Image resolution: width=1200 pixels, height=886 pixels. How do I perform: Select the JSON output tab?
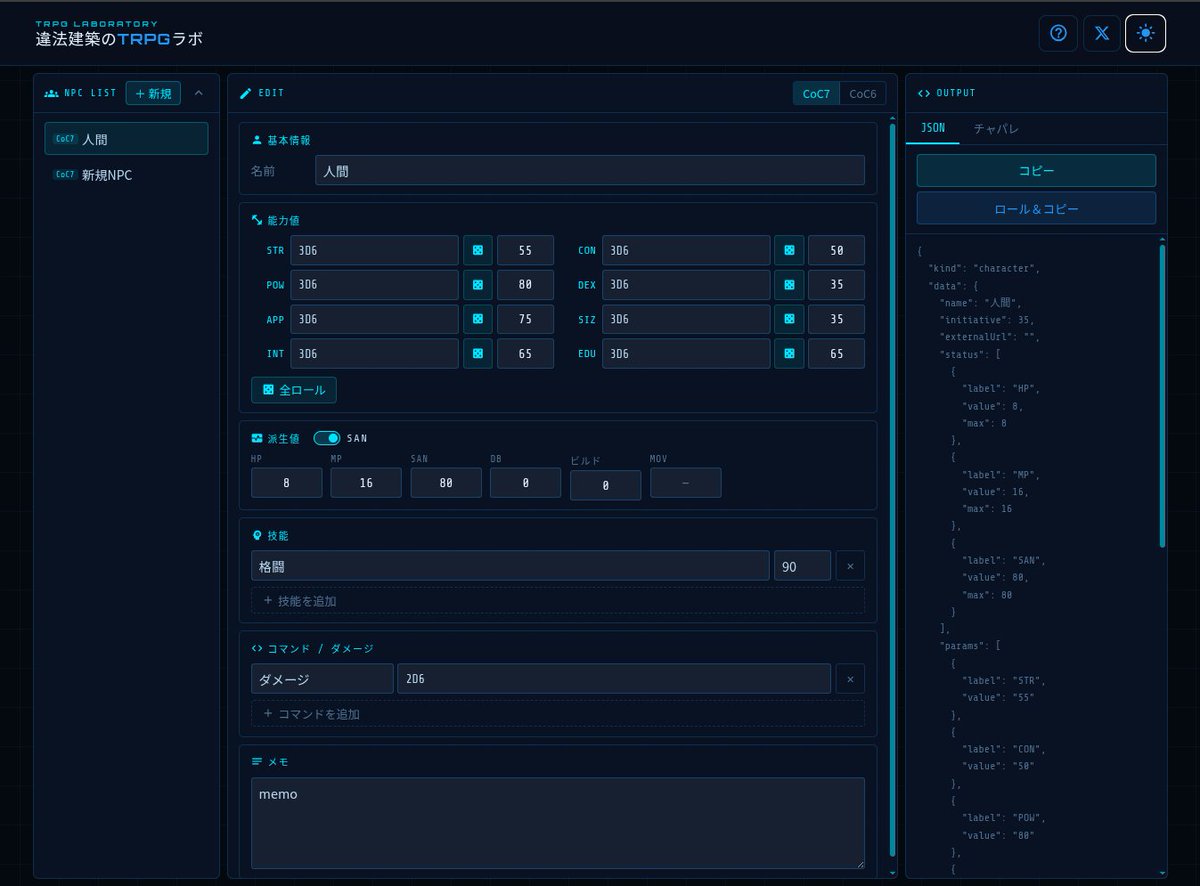pyautogui.click(x=932, y=128)
